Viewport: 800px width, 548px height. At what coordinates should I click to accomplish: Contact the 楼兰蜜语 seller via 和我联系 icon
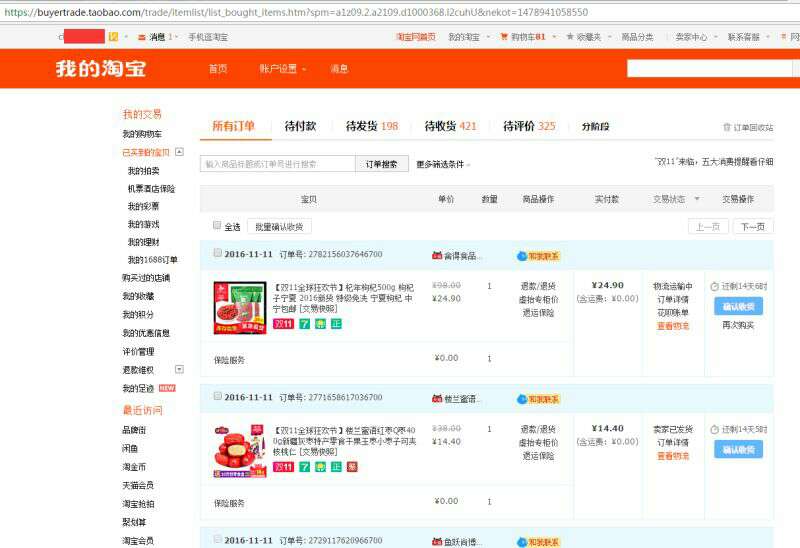pyautogui.click(x=538, y=399)
